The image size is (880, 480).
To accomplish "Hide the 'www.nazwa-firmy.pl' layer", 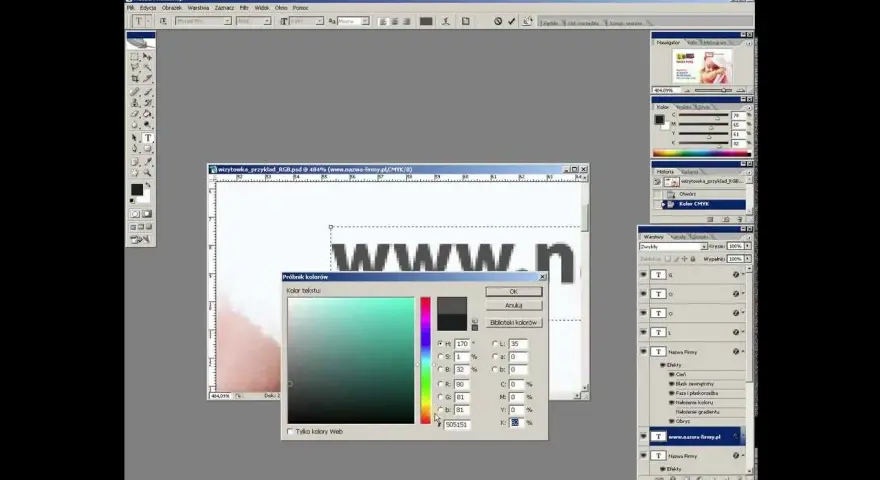I will (x=643, y=436).
